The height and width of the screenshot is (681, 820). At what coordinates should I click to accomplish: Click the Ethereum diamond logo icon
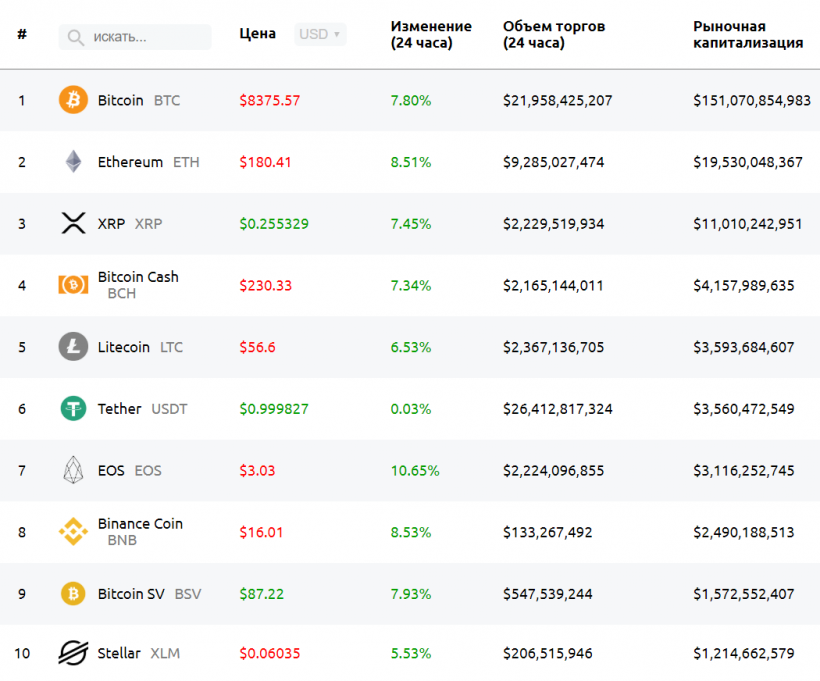(73, 162)
